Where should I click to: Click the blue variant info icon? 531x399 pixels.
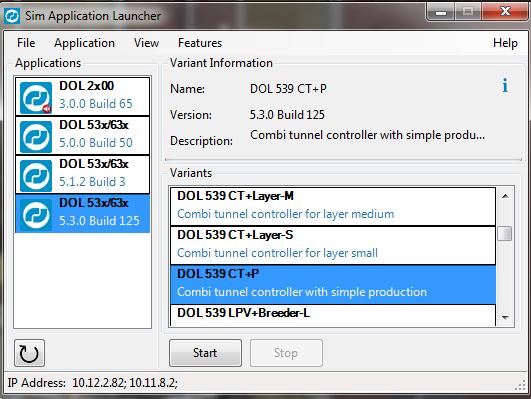(x=505, y=85)
